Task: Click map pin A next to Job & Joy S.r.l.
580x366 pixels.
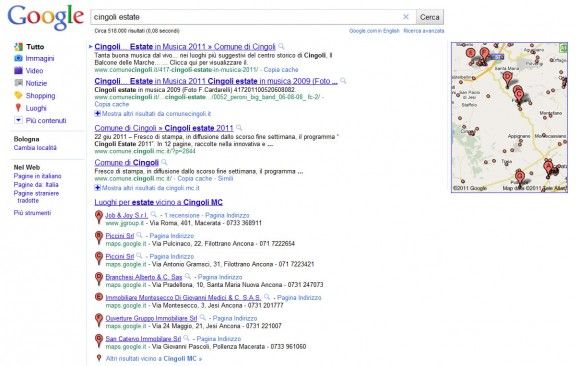Action: (98, 217)
